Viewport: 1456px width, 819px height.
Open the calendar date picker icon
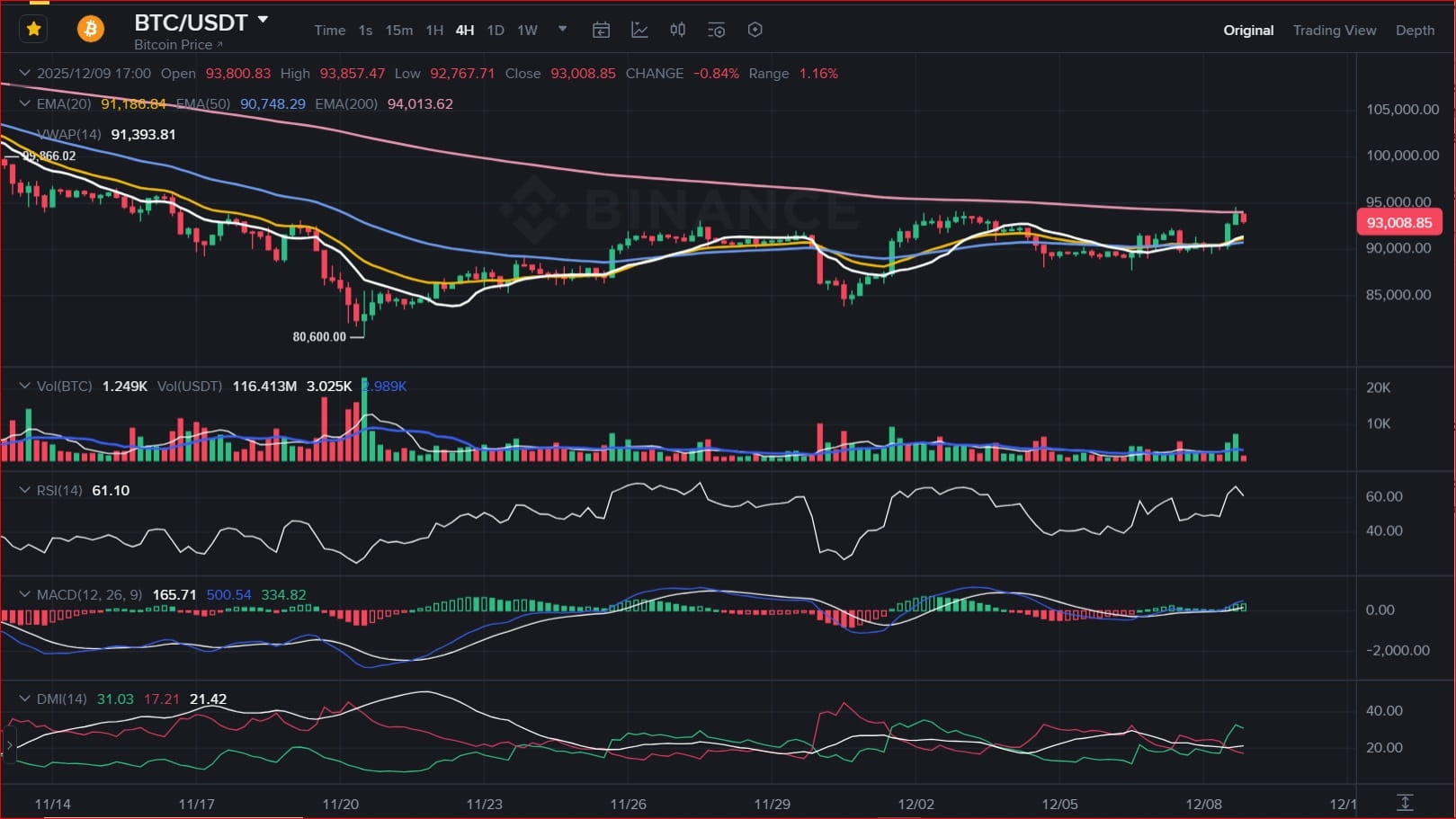click(601, 30)
